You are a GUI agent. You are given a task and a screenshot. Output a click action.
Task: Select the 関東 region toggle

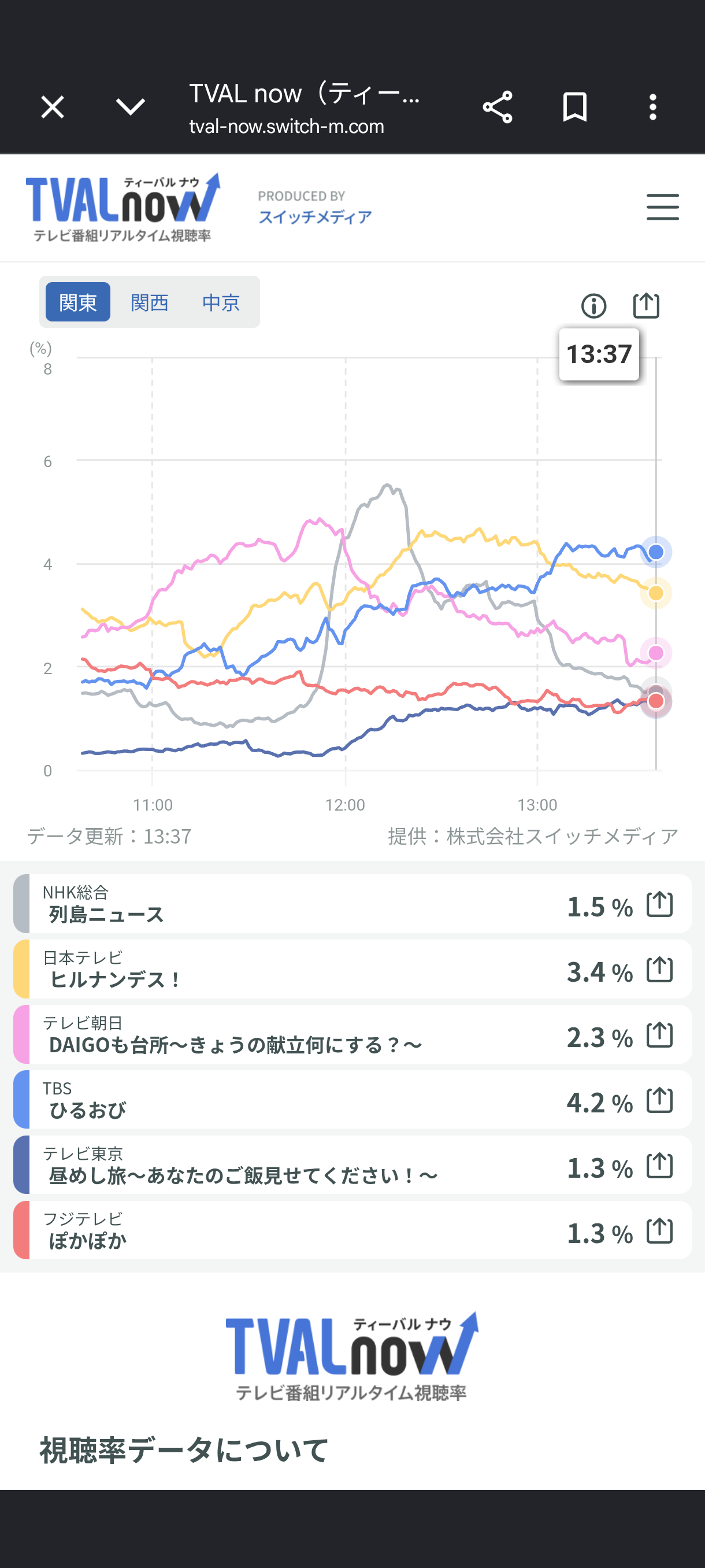click(x=78, y=302)
